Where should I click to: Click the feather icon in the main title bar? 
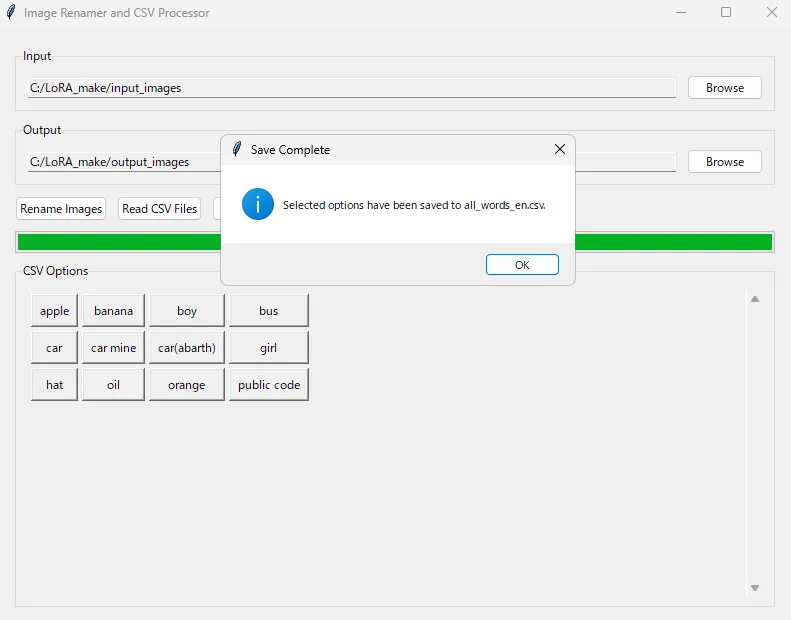pos(10,13)
